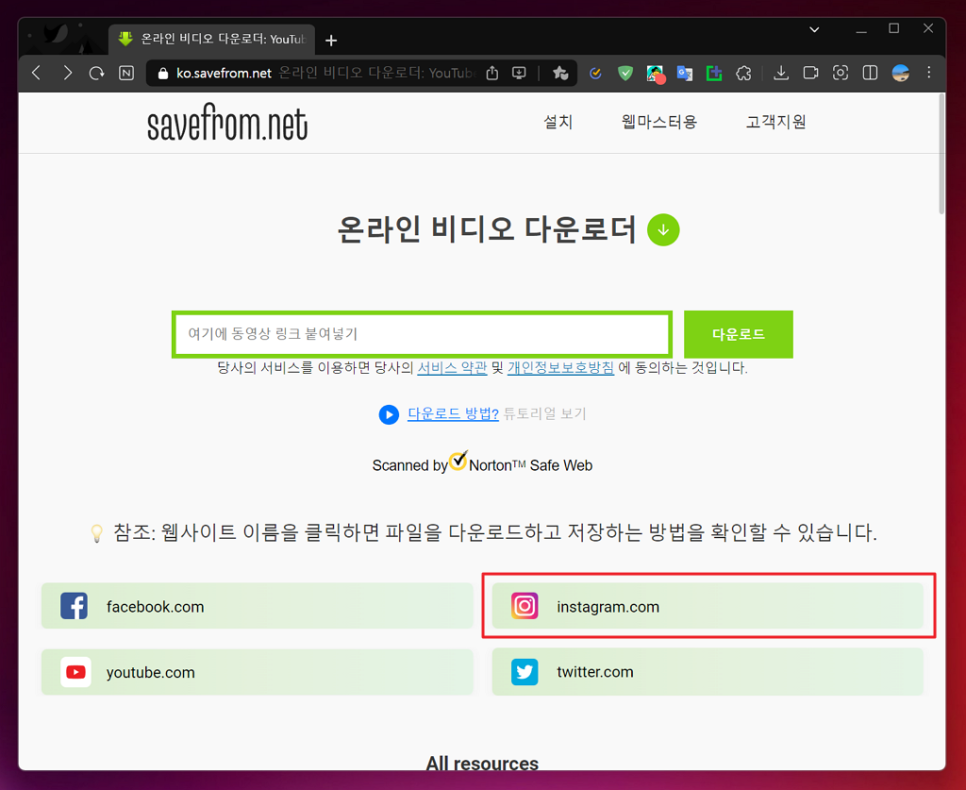The image size is (966, 790).
Task: Reload the savefrom.net page
Action: tap(96, 73)
